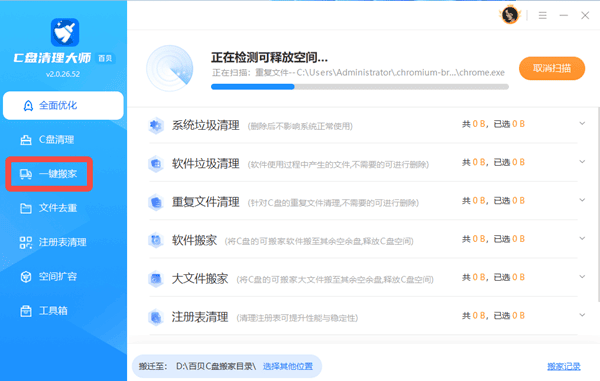
Task: Click the 软件垃圾清理 title text
Action: pyautogui.click(x=205, y=164)
